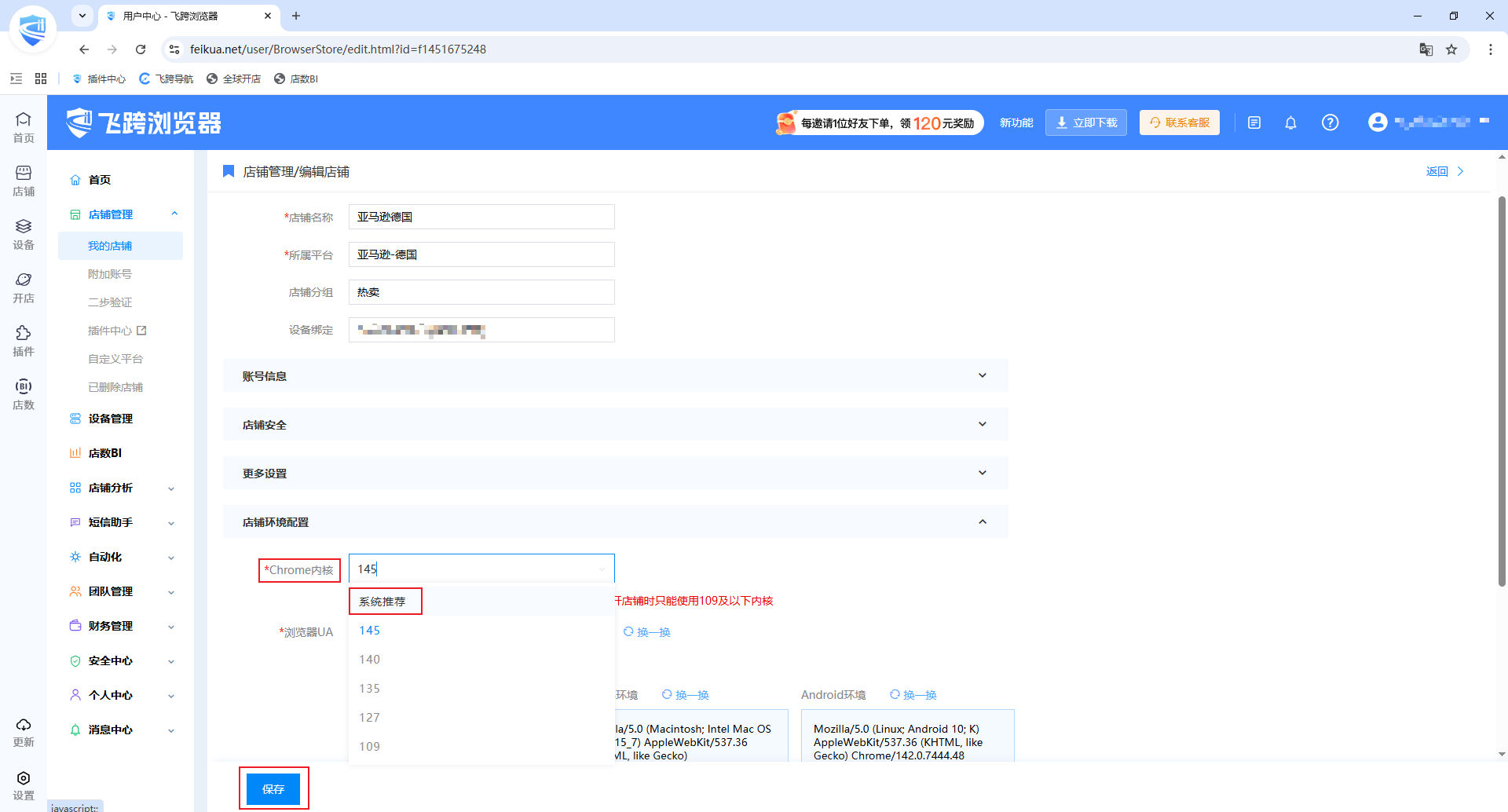Image resolution: width=1508 pixels, height=812 pixels.
Task: Expand the 店铺分析 sidebar menu
Action: [122, 488]
